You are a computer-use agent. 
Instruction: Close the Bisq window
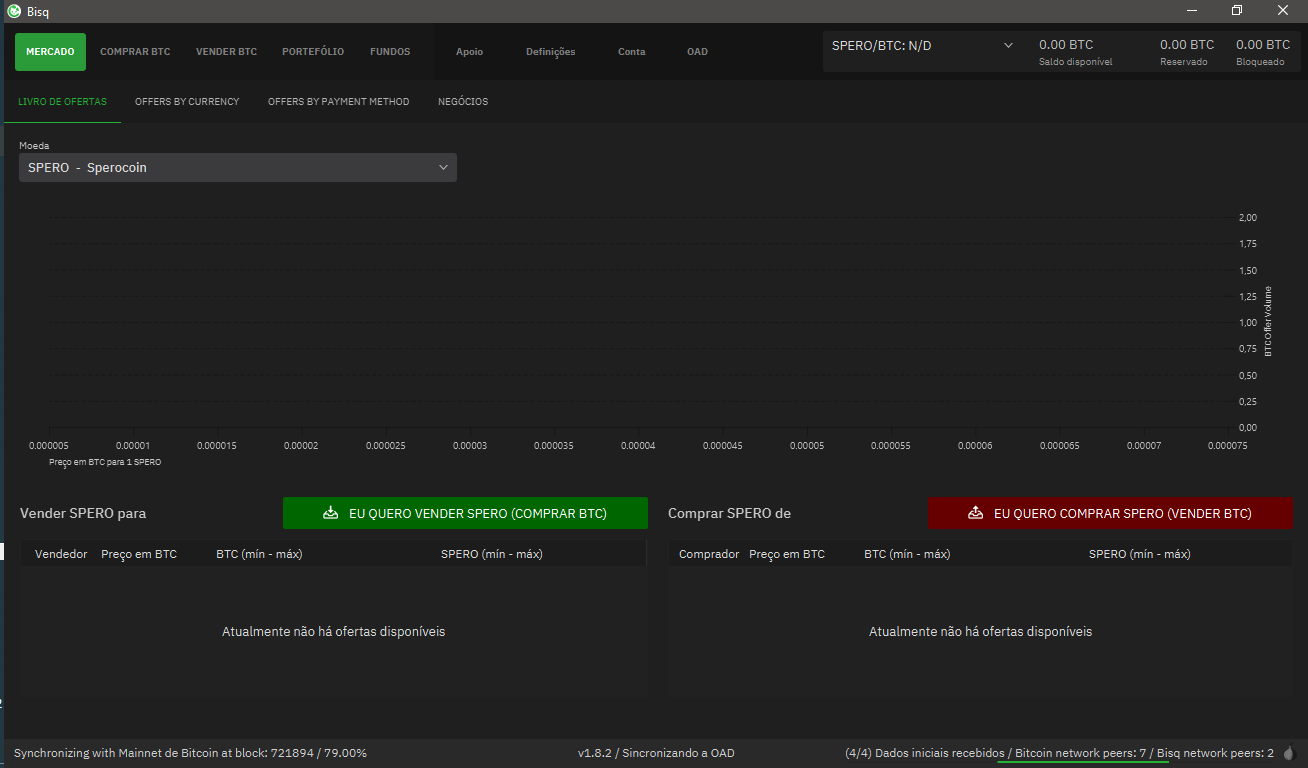(1283, 11)
